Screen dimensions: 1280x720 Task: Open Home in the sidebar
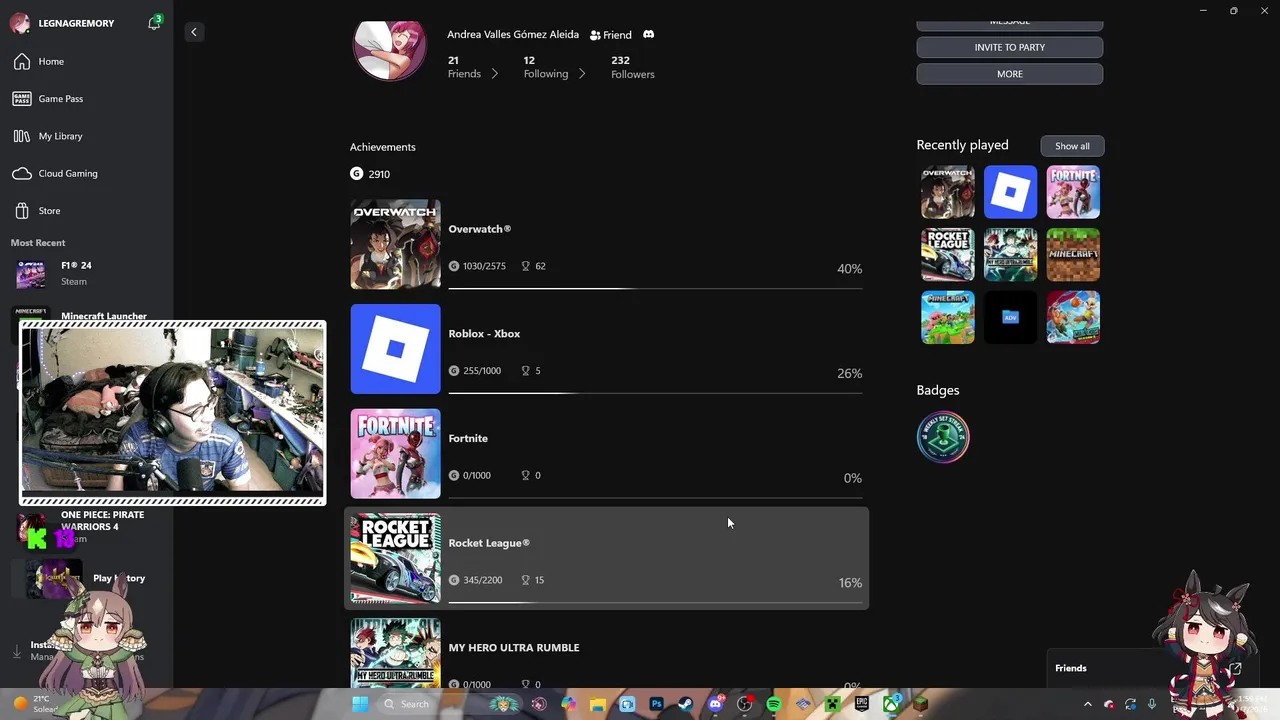click(87, 61)
